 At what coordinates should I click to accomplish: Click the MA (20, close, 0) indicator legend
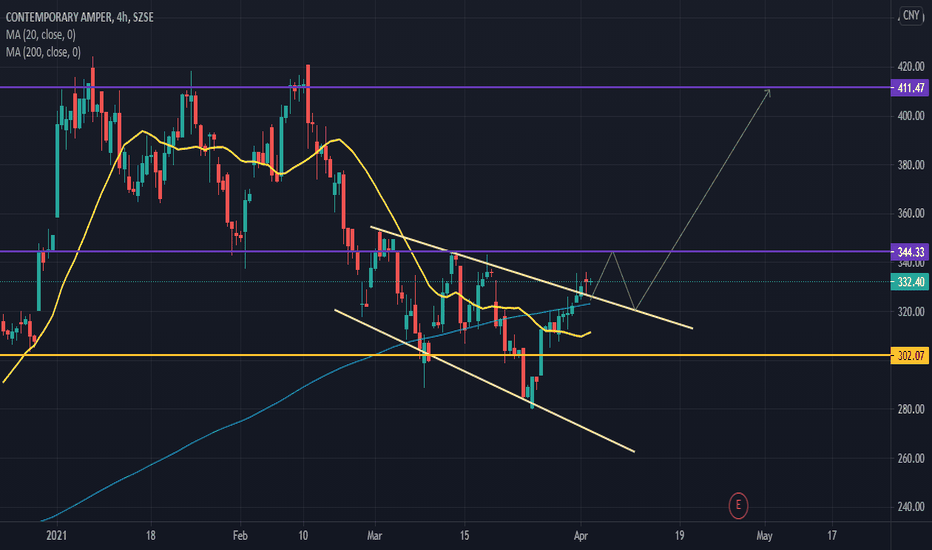click(x=40, y=34)
